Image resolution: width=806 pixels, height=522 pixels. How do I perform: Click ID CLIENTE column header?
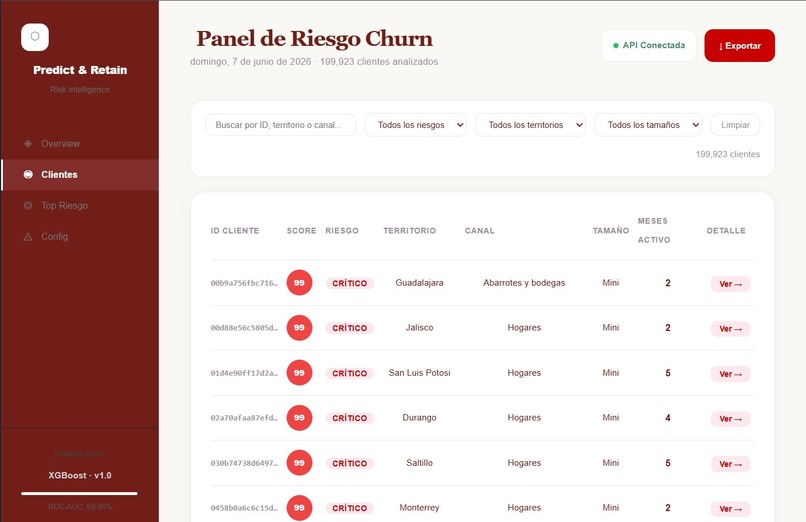pos(234,231)
